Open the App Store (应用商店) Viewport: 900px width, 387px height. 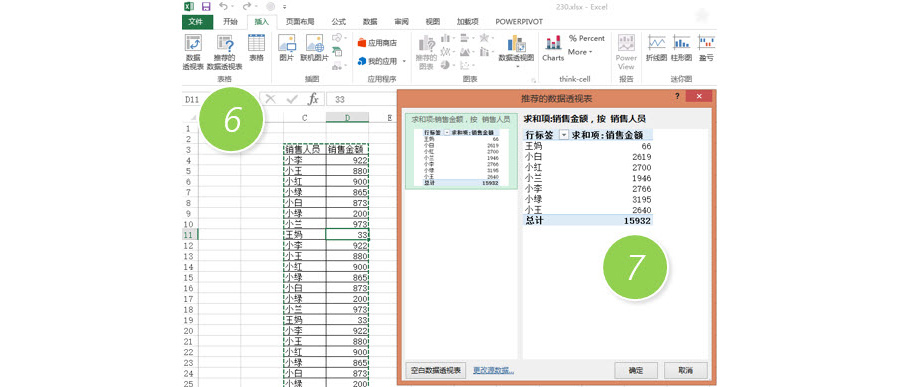click(x=377, y=42)
